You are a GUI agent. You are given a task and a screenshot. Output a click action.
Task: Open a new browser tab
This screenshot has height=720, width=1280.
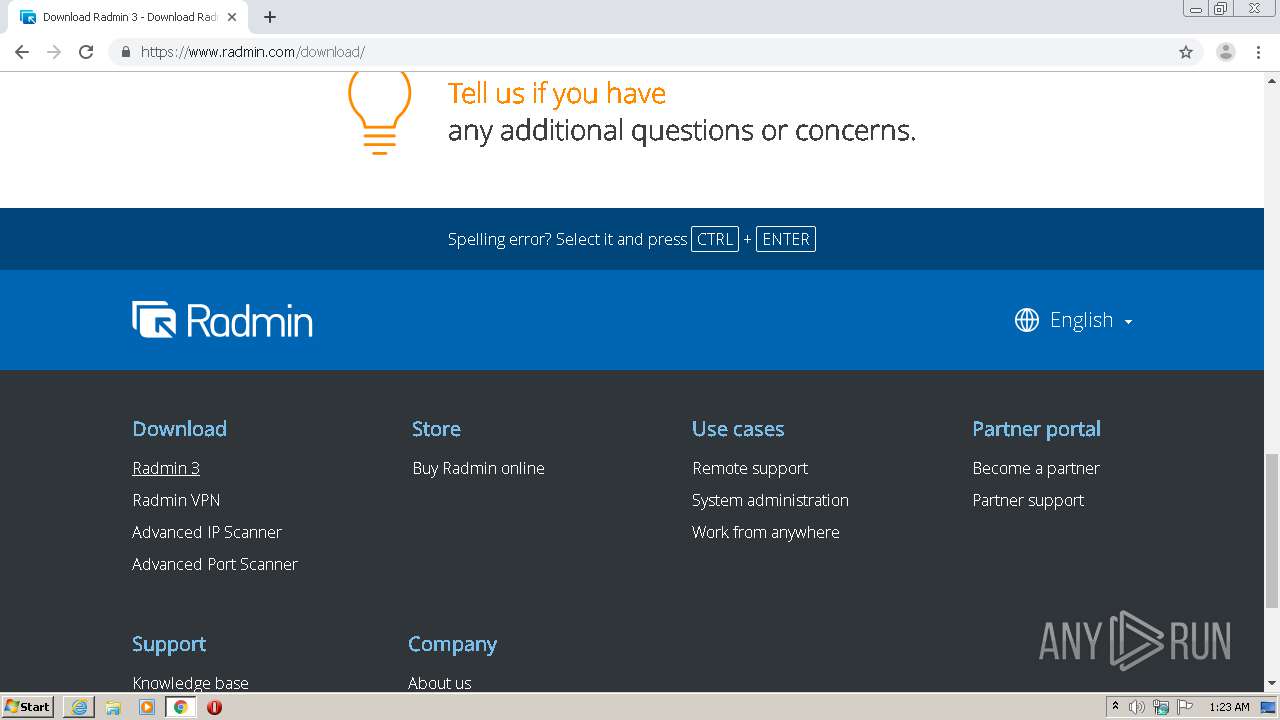[270, 17]
